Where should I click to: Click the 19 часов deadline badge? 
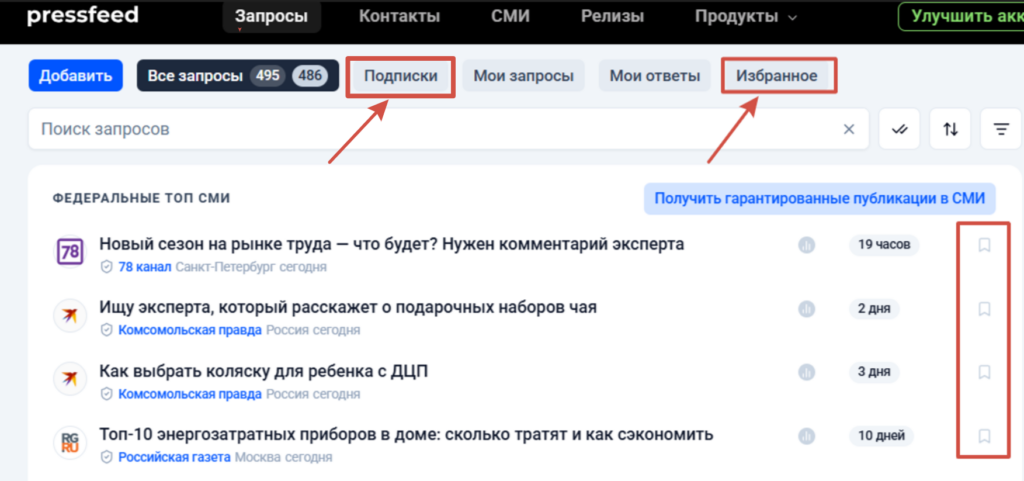884,245
